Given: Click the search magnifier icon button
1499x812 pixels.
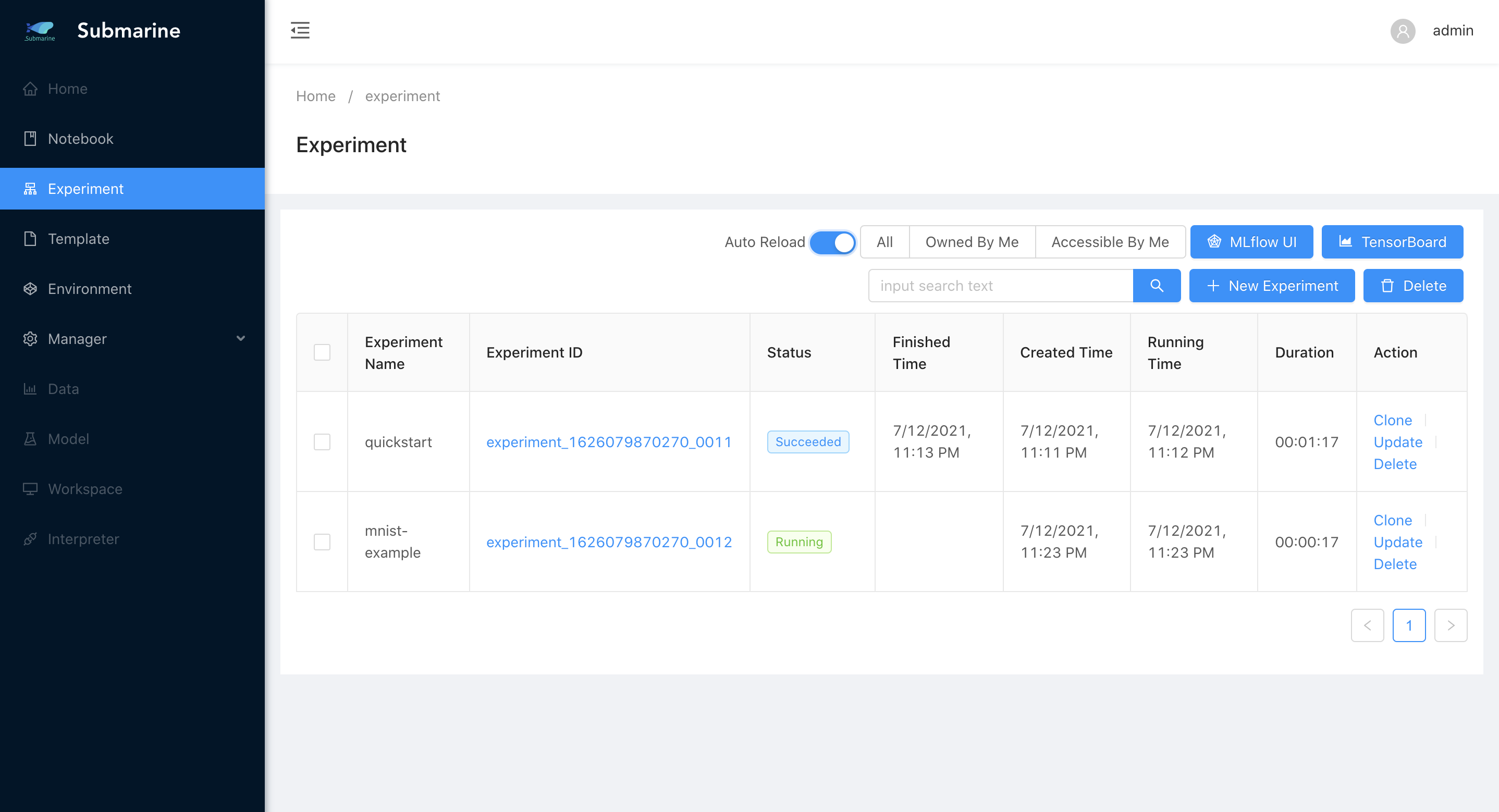Looking at the screenshot, I should click(x=1156, y=286).
